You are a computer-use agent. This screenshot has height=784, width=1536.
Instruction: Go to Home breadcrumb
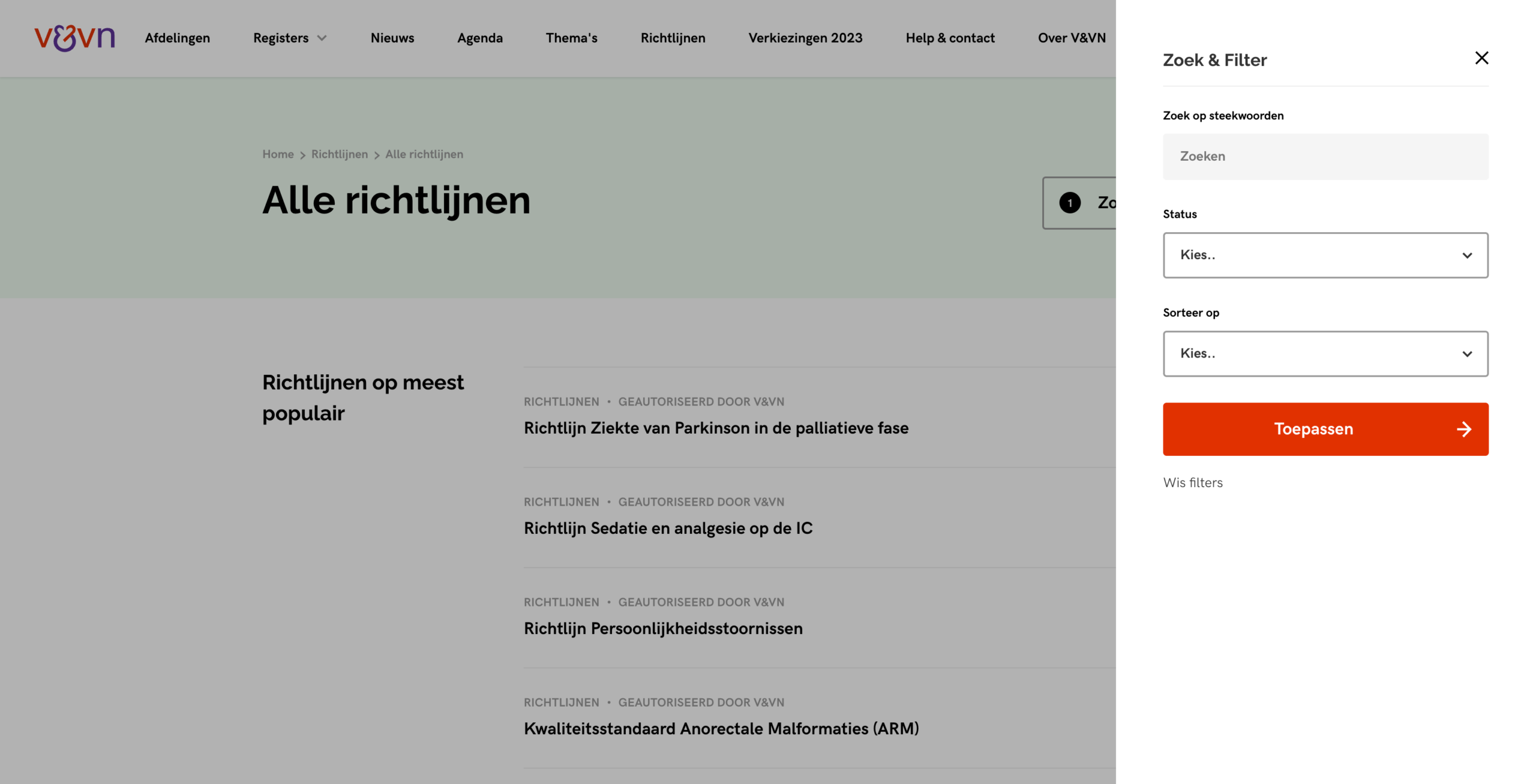click(x=278, y=154)
